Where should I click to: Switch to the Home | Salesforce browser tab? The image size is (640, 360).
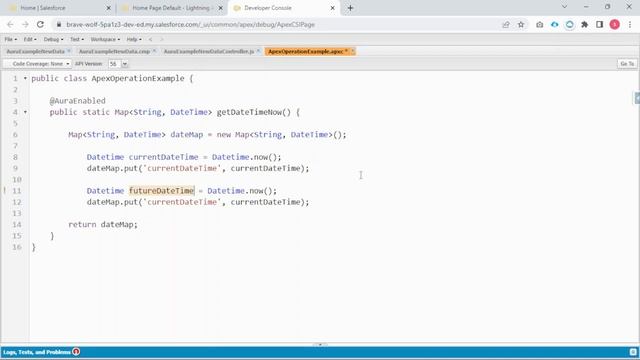tap(59, 8)
